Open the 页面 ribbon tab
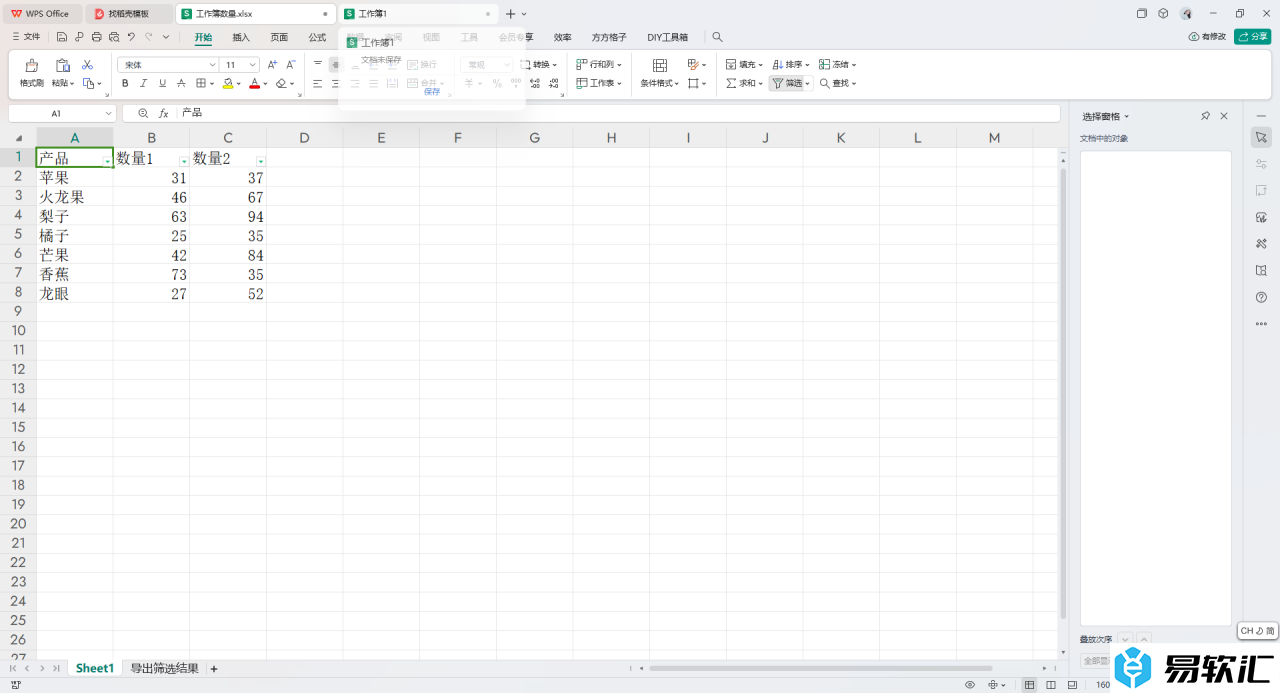 pos(279,37)
